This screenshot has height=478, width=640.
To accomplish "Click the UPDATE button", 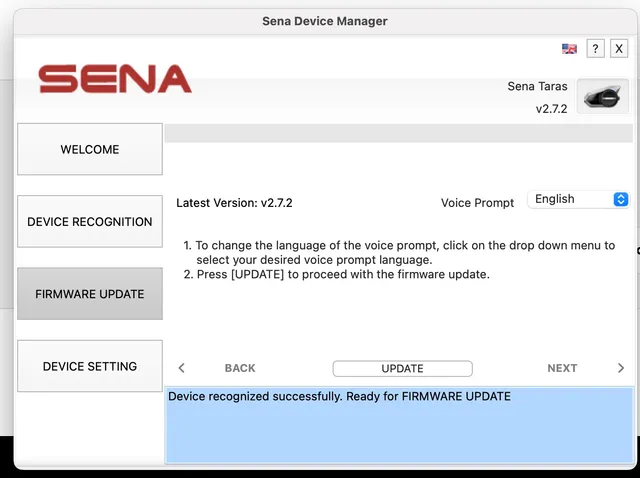I will click(x=402, y=368).
